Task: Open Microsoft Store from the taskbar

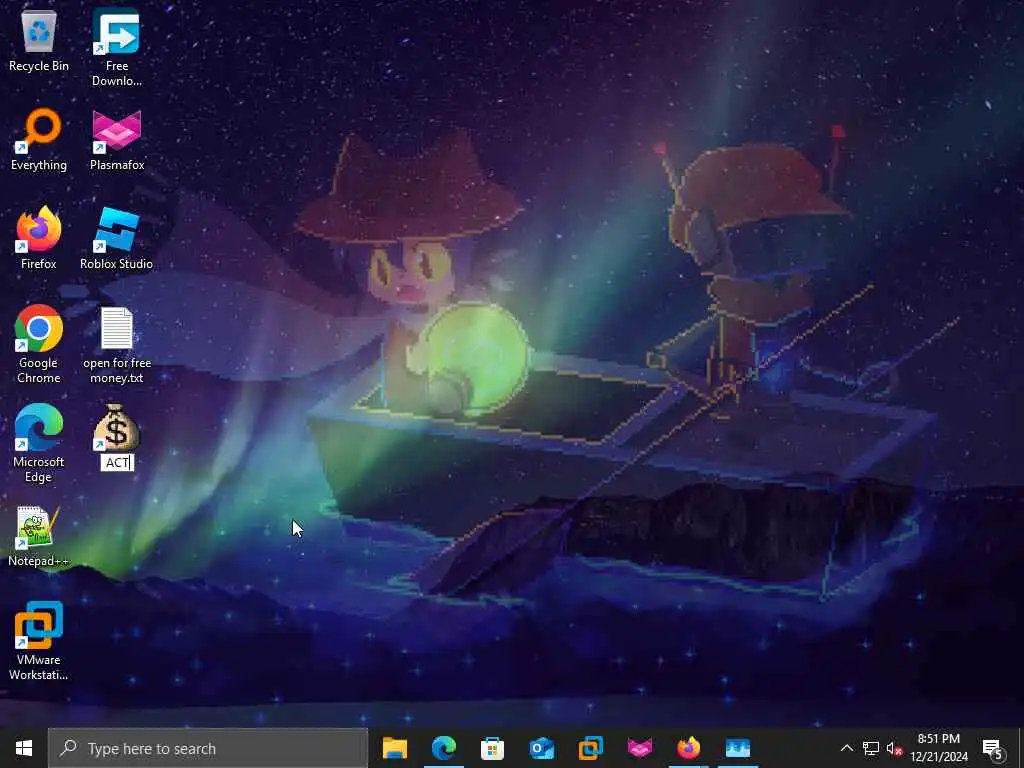Action: coord(492,748)
